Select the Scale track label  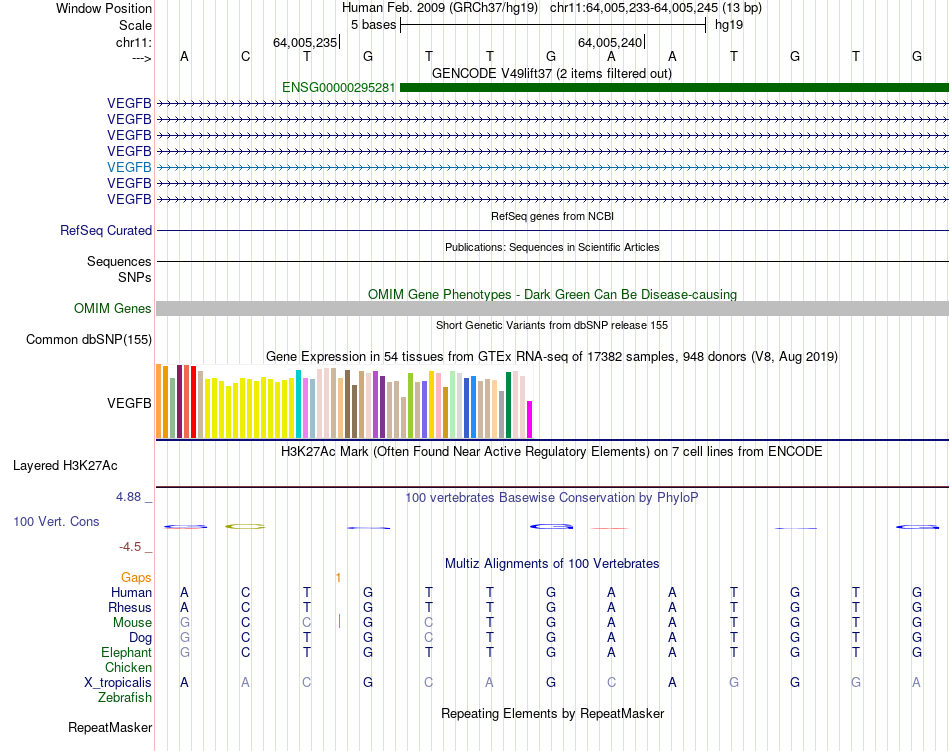pos(135,25)
